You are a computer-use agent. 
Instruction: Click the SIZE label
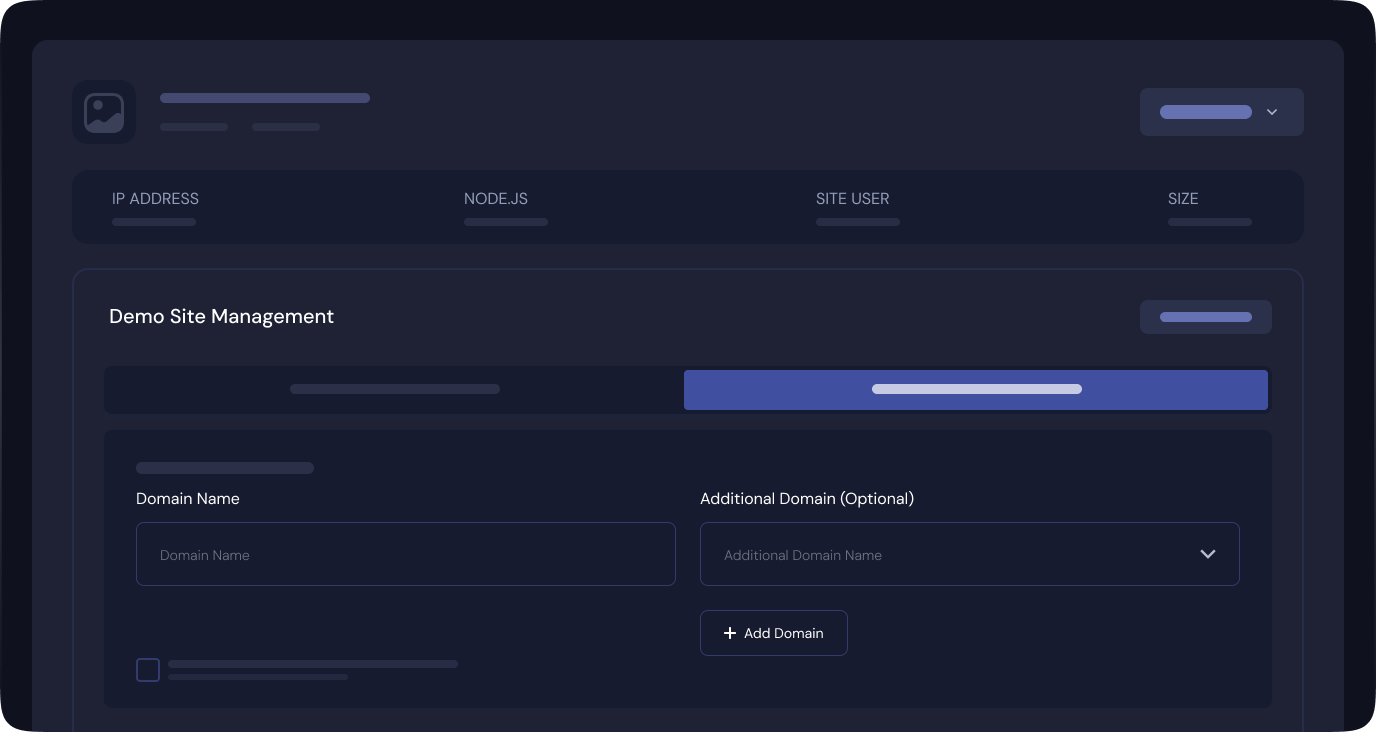click(1182, 199)
